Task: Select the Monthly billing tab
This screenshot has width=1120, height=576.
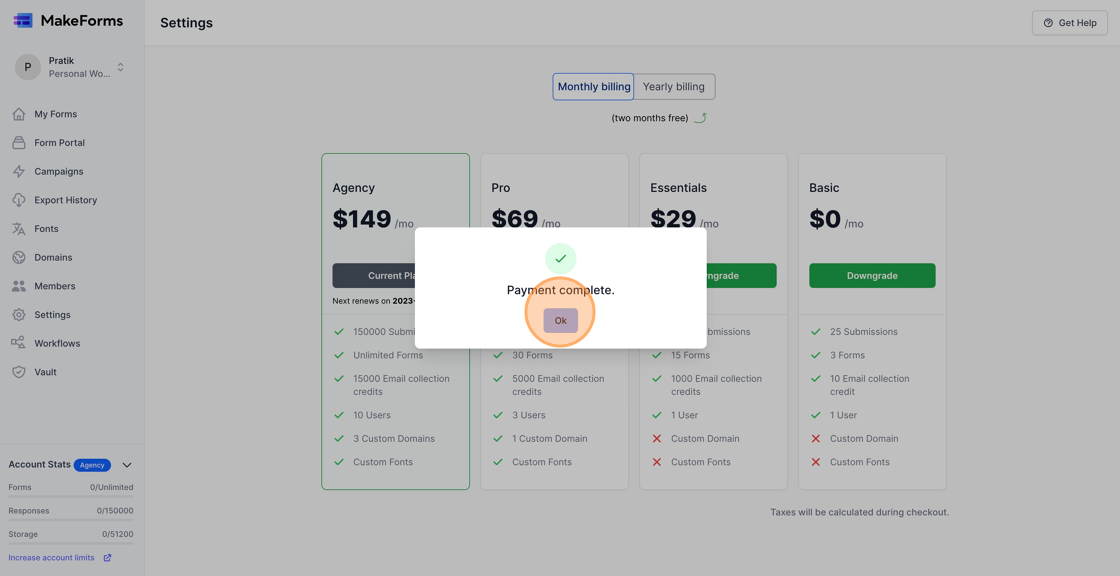Action: tap(593, 86)
